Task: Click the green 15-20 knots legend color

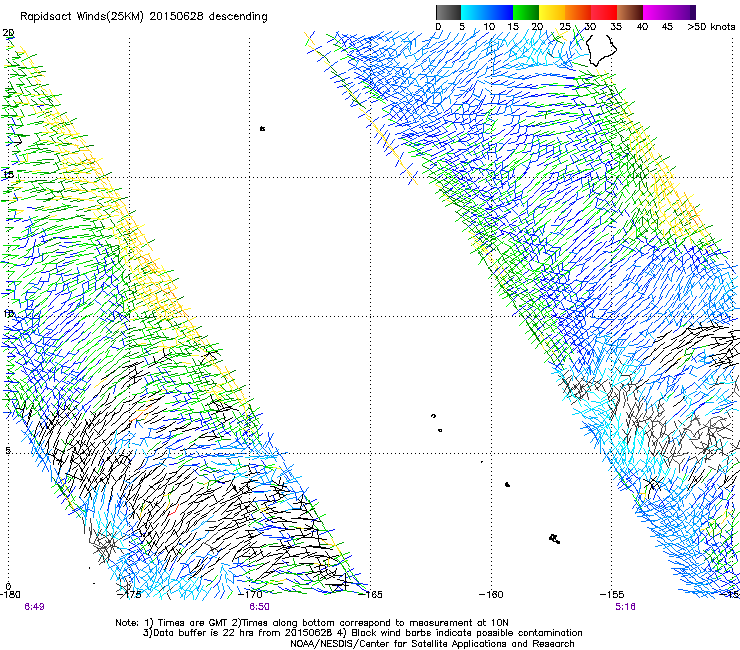Action: [x=526, y=12]
